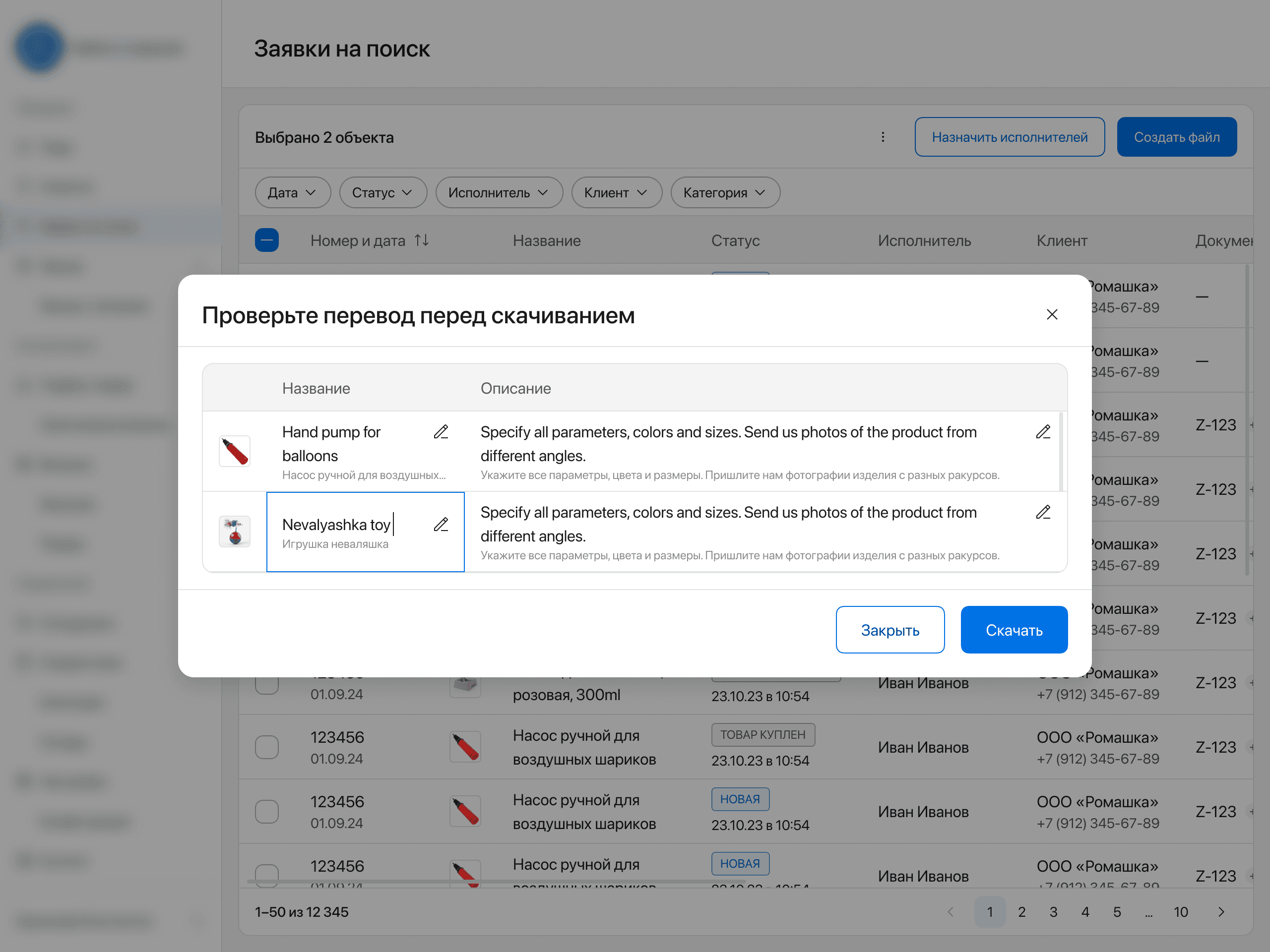The width and height of the screenshot is (1270, 952).
Task: Open the Исполнитель filter dropdown
Action: pos(499,193)
